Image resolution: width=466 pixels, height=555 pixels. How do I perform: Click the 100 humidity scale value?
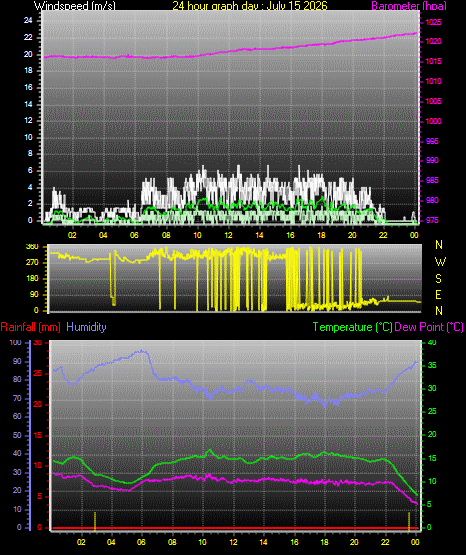tap(16, 343)
